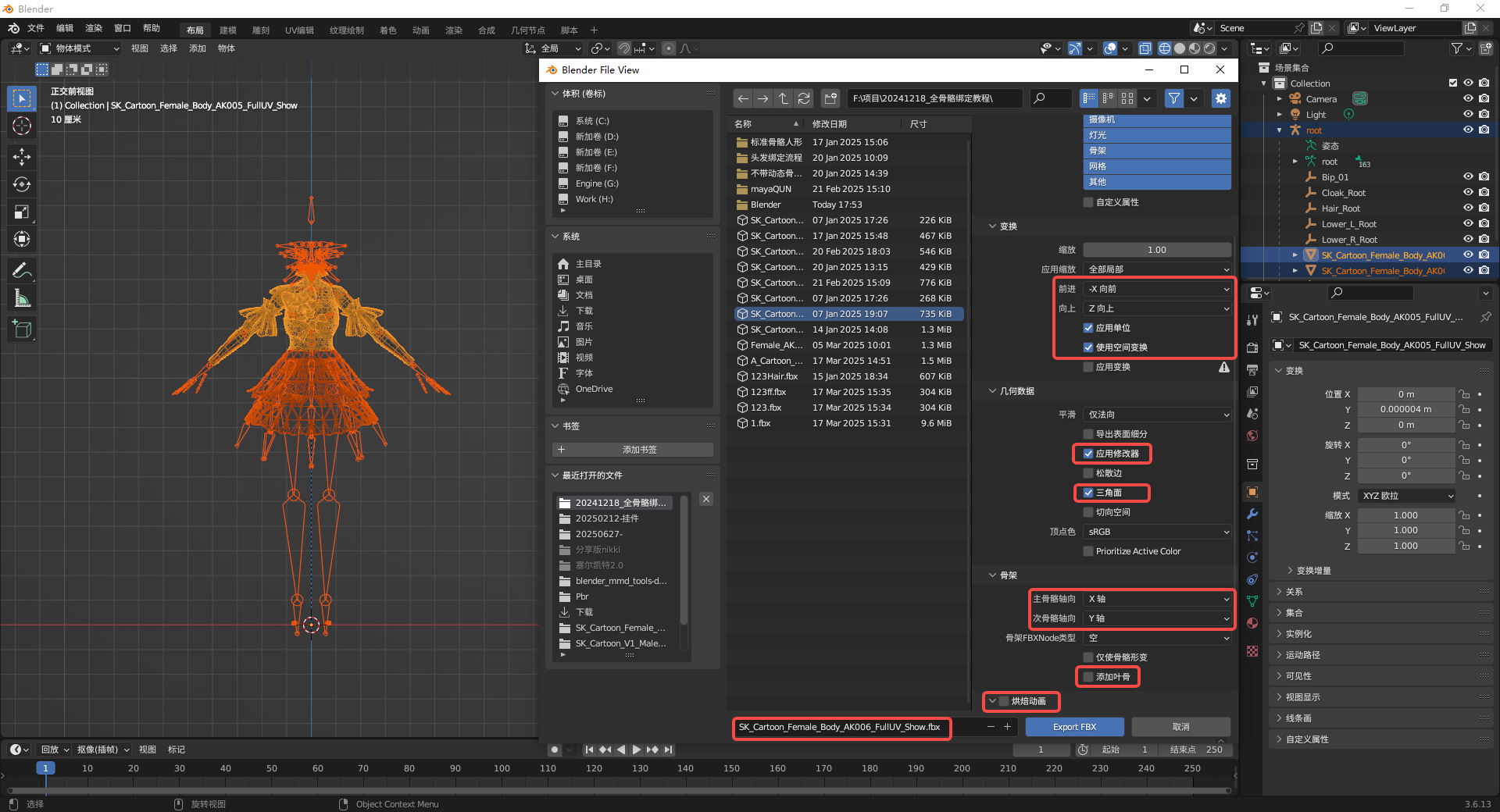Select the Move tool in viewport toolbar
This screenshot has width=1500, height=812.
(x=22, y=157)
